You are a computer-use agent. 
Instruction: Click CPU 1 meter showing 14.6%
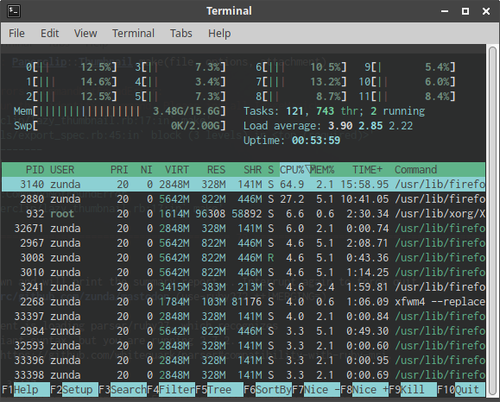(72, 82)
